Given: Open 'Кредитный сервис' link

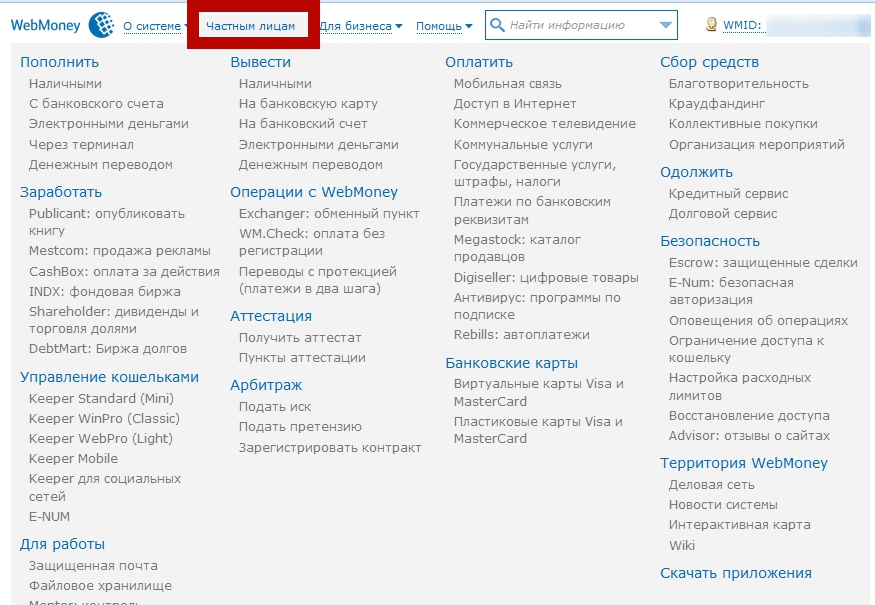Looking at the screenshot, I should (x=728, y=194).
